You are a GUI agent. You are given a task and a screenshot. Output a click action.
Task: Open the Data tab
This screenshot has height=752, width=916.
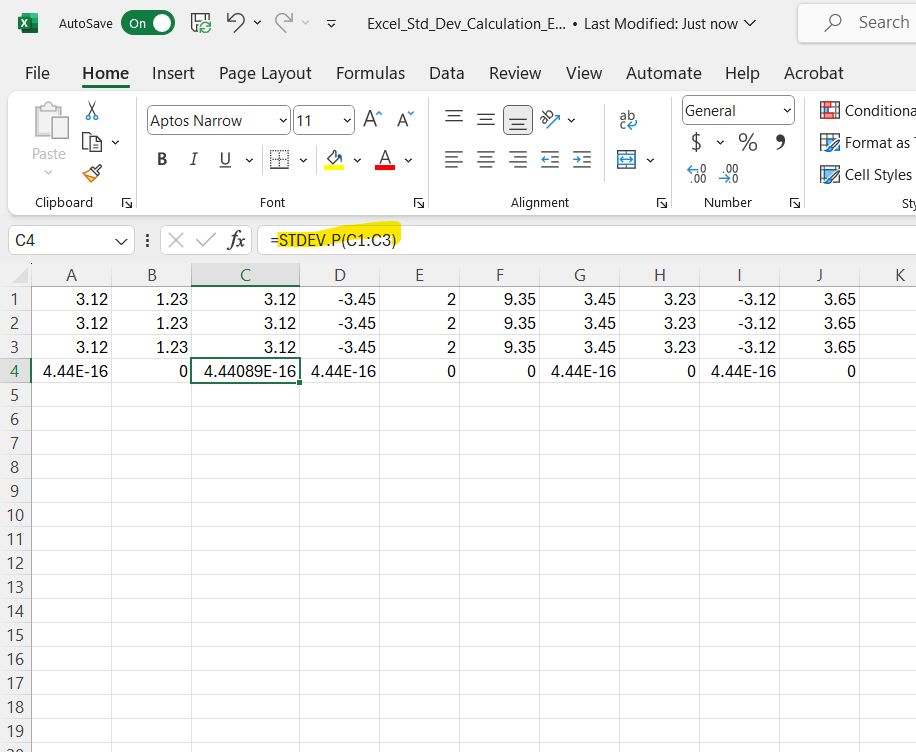tap(446, 73)
